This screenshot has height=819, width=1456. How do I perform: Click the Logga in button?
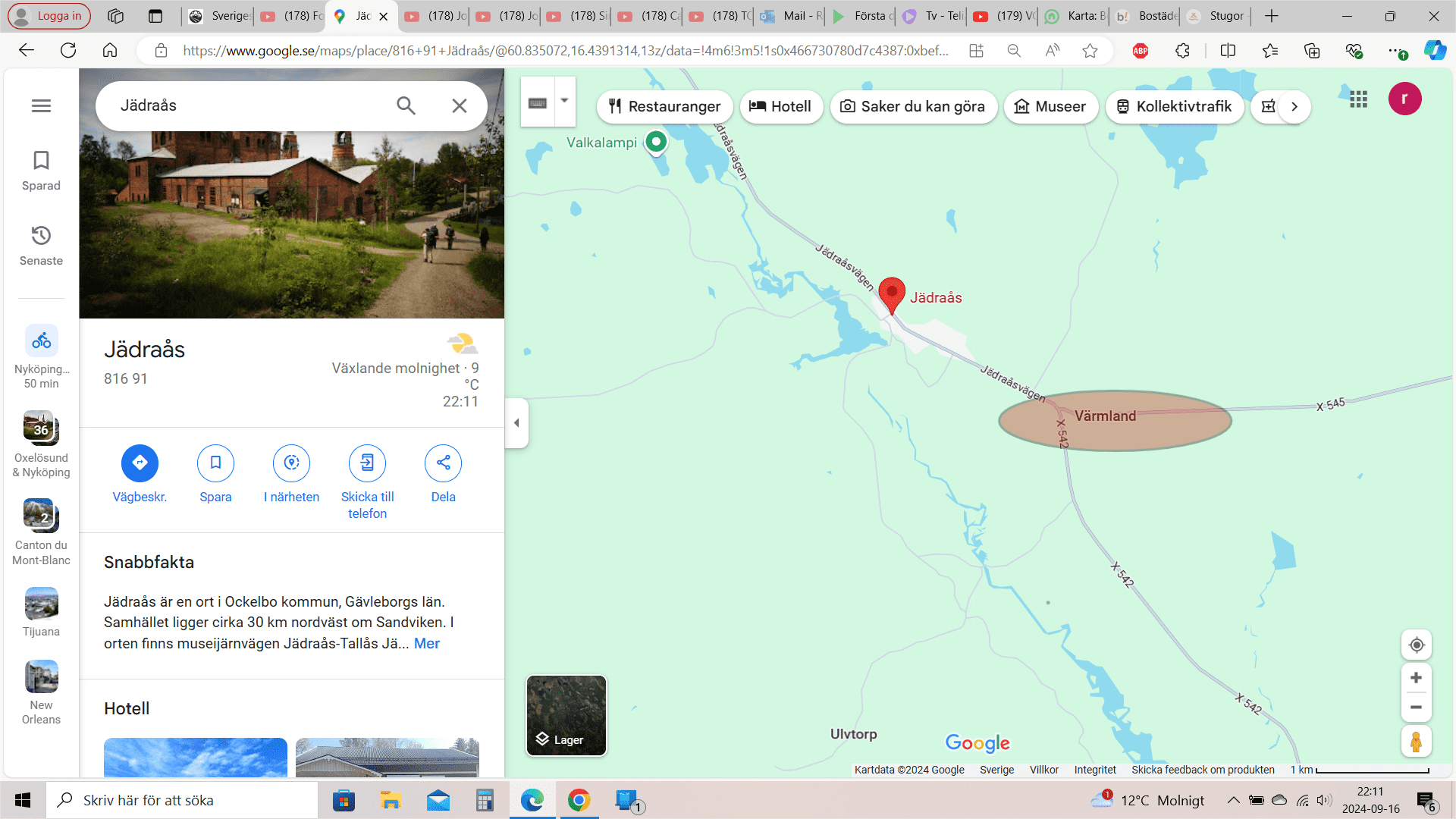(49, 16)
